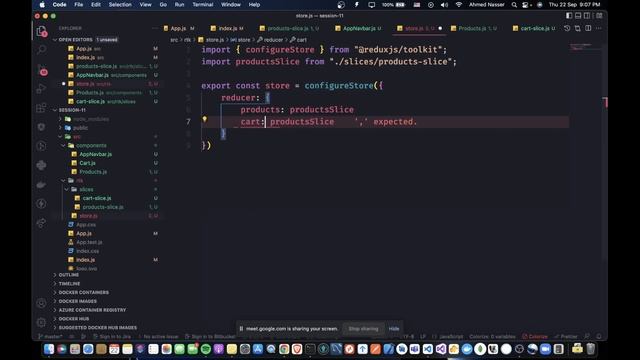Open the Search view in activity bar
This screenshot has width=640, height=360.
41,50
